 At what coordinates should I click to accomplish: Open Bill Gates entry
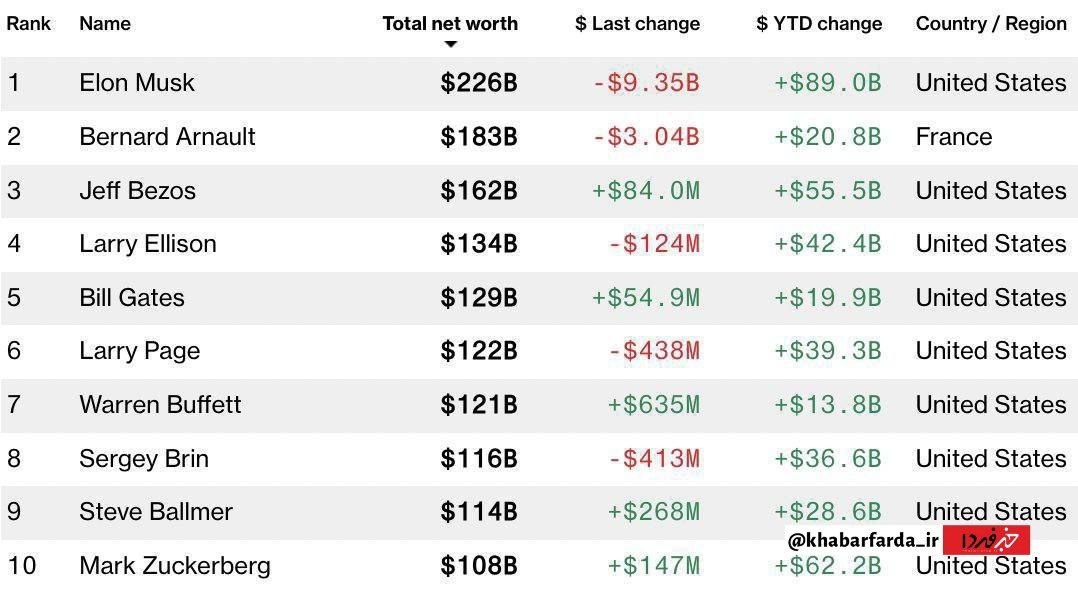[132, 298]
